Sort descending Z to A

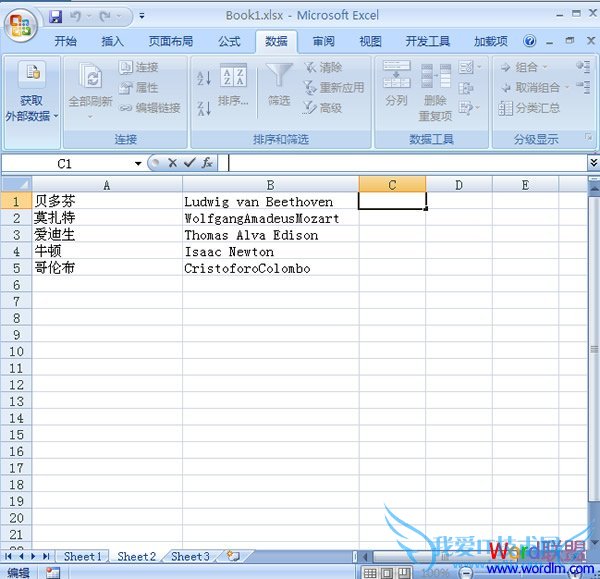[204, 108]
